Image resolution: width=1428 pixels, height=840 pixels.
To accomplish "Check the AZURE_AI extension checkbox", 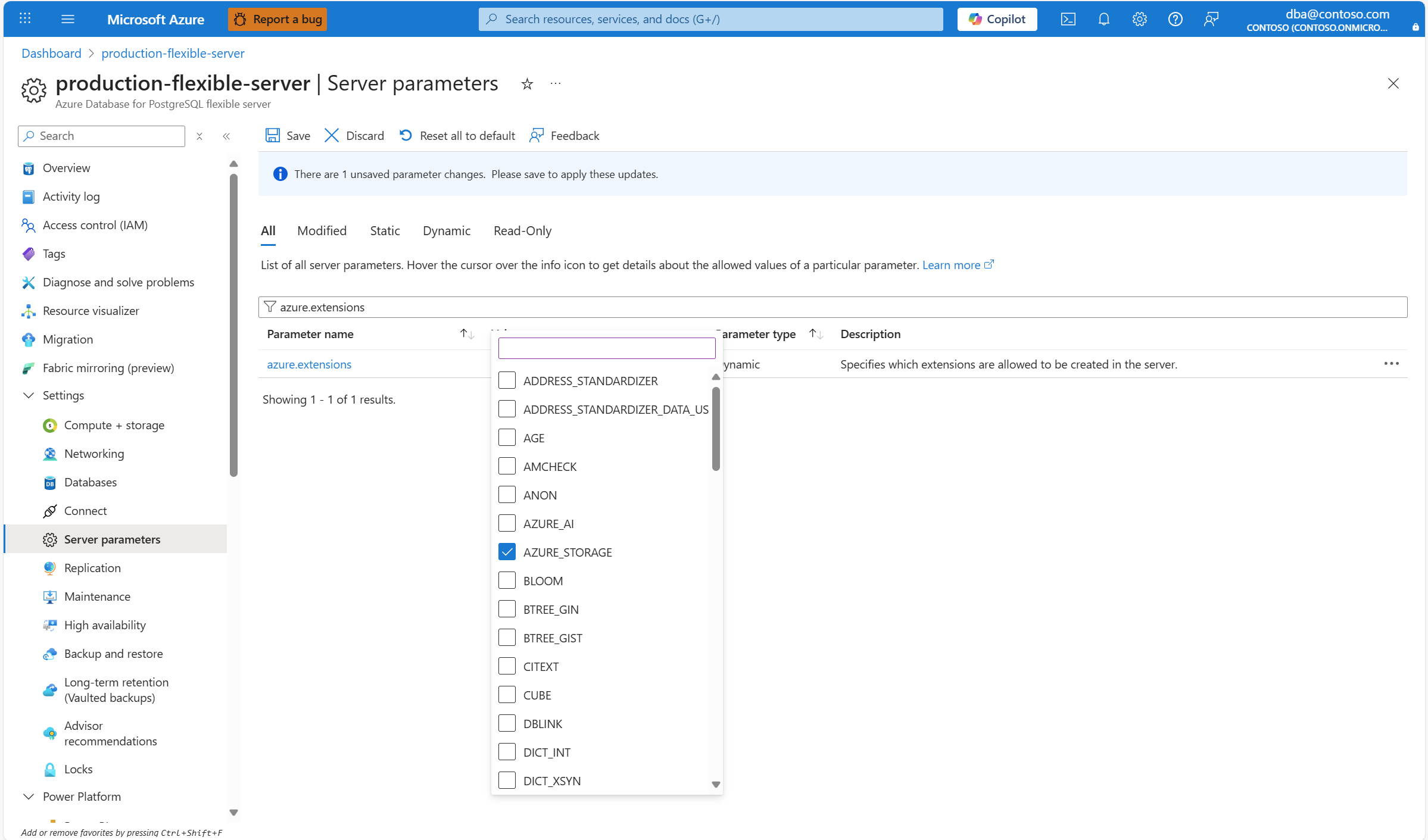I will click(x=507, y=523).
